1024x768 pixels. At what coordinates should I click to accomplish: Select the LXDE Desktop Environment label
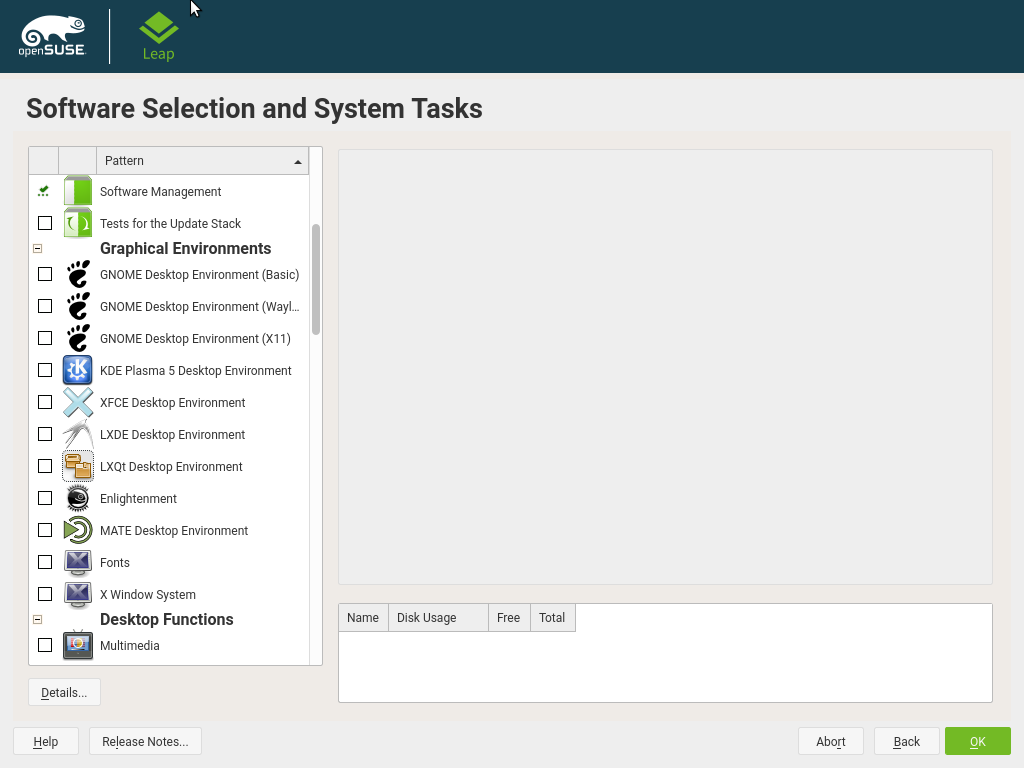pos(172,434)
